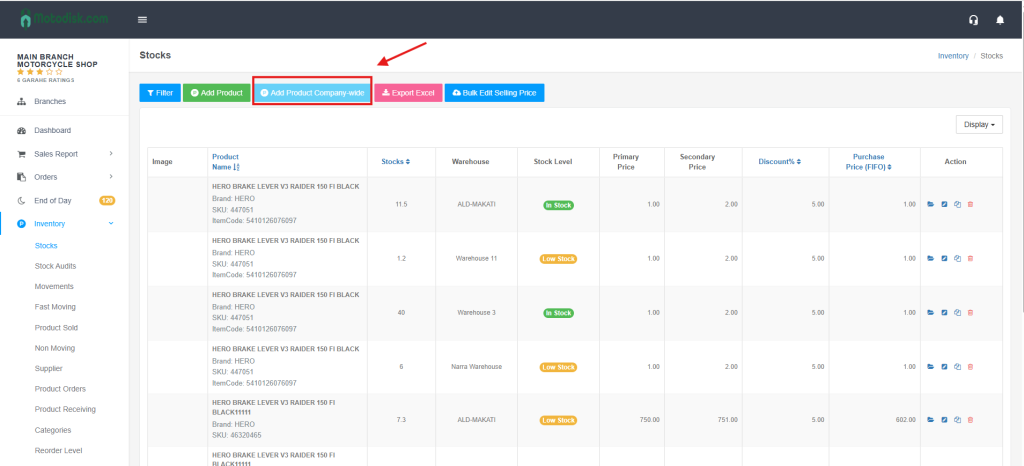This screenshot has width=1024, height=466.
Task: Open Stock Audits in sidebar
Action: coord(55,266)
